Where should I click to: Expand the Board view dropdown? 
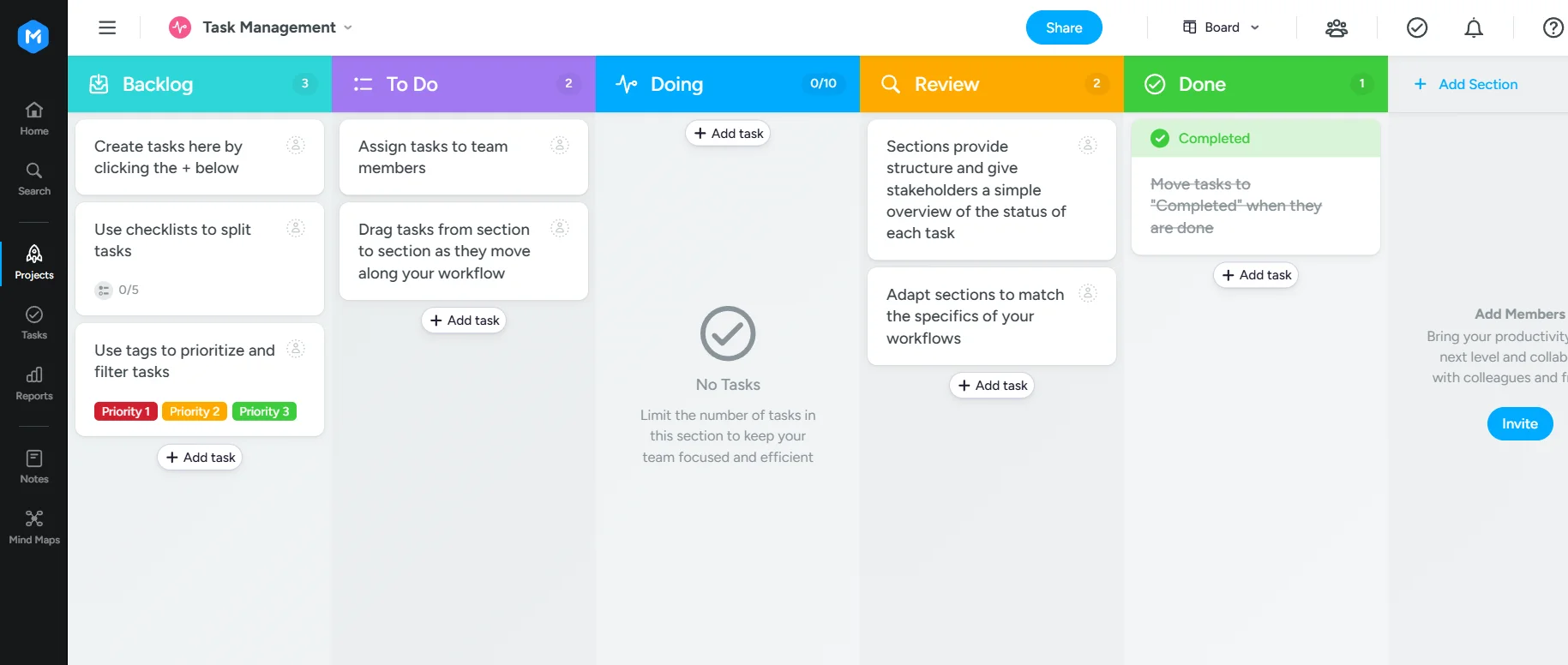pyautogui.click(x=1222, y=27)
